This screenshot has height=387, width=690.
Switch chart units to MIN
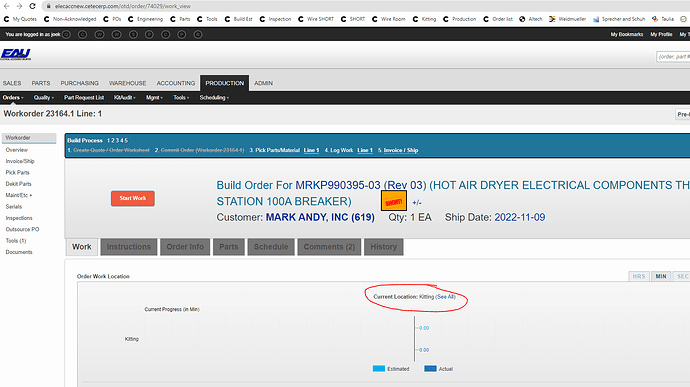coord(661,276)
